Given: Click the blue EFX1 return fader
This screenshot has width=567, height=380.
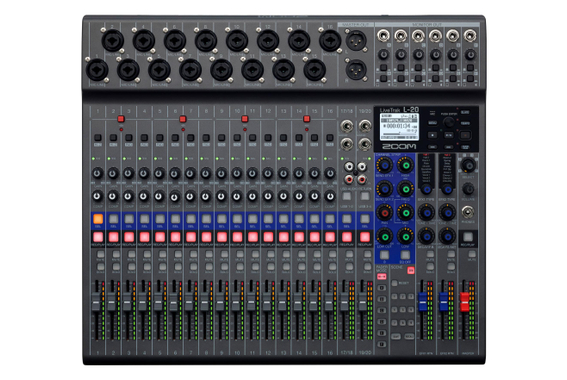Looking at the screenshot, I should [423, 302].
